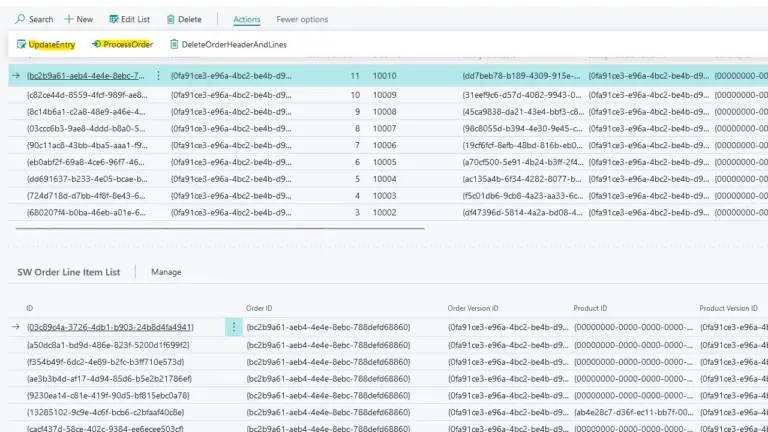
Task: Select row {03ccc6b3-9ae8-4ddd-b8a0-5...
Action: click(86, 128)
